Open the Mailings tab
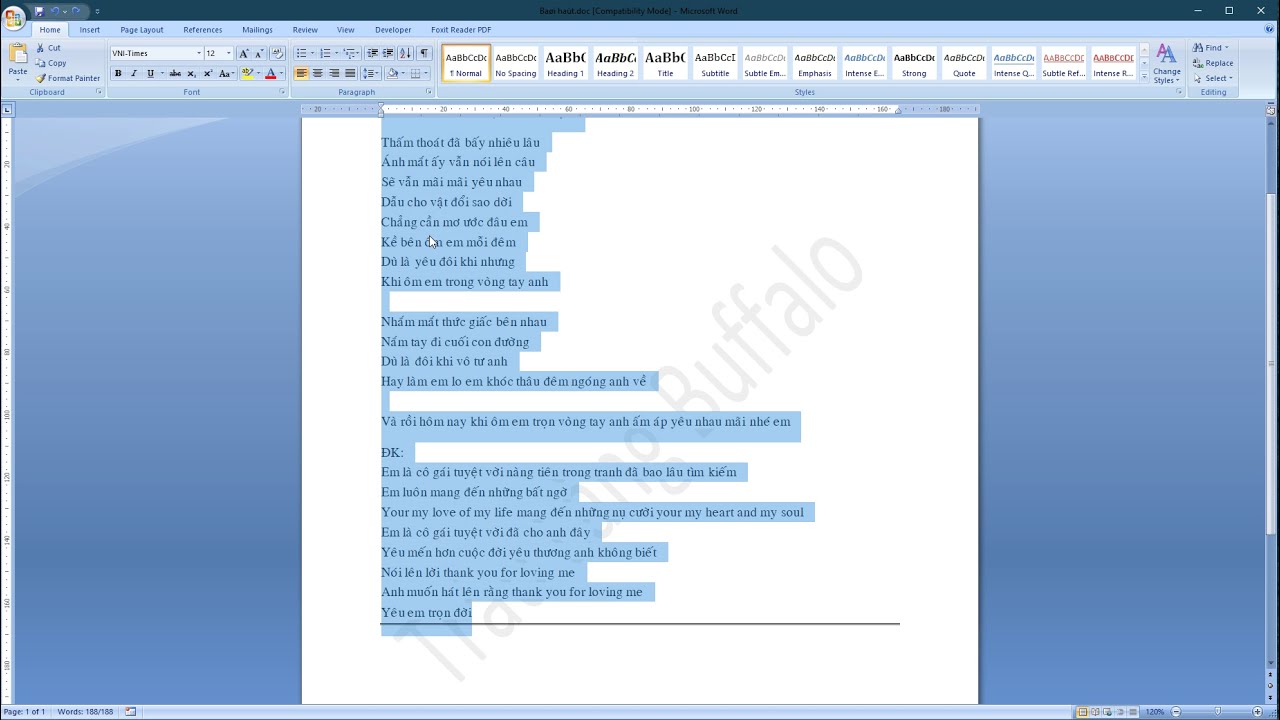Viewport: 1280px width, 720px height. coord(257,30)
